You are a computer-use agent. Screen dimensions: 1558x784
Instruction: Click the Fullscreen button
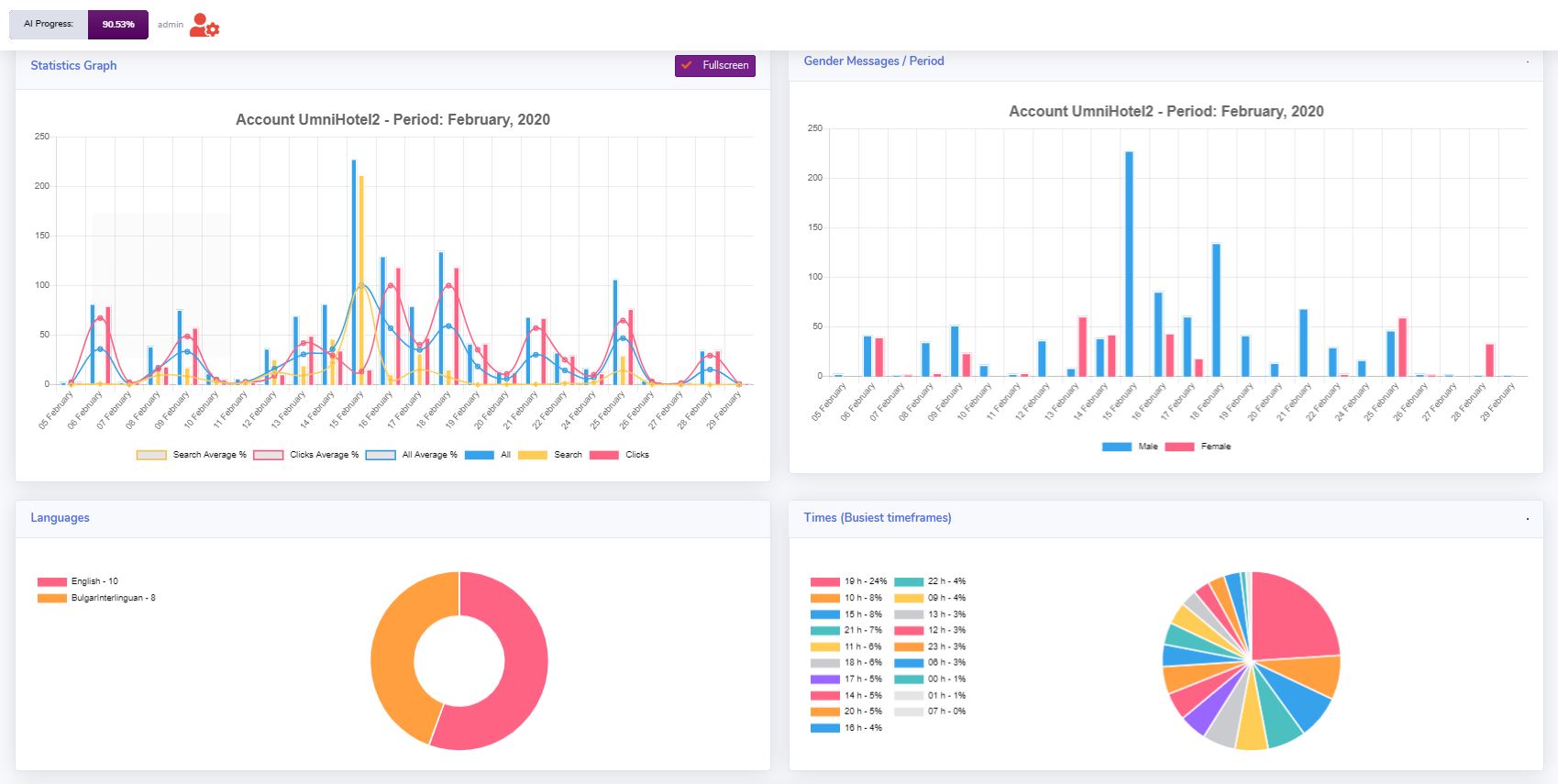(715, 65)
